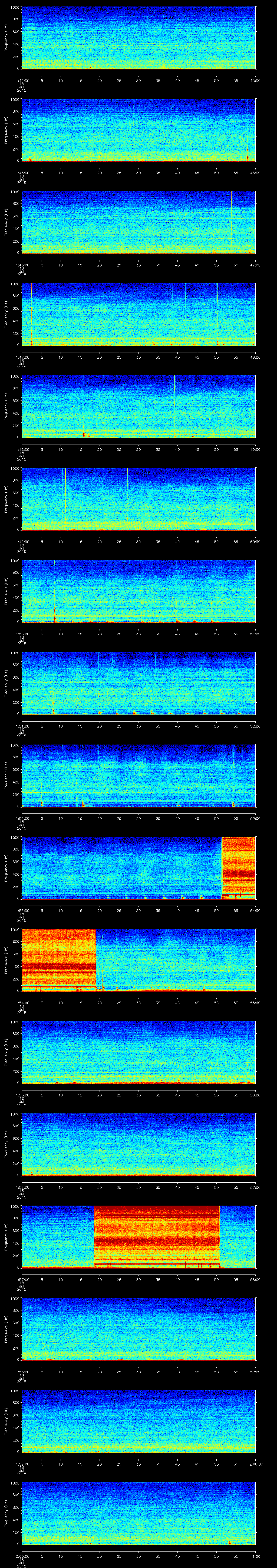Click the 1:51:00 start time label
Image resolution: width=277 pixels, height=1568 pixels.
[x=22, y=726]
